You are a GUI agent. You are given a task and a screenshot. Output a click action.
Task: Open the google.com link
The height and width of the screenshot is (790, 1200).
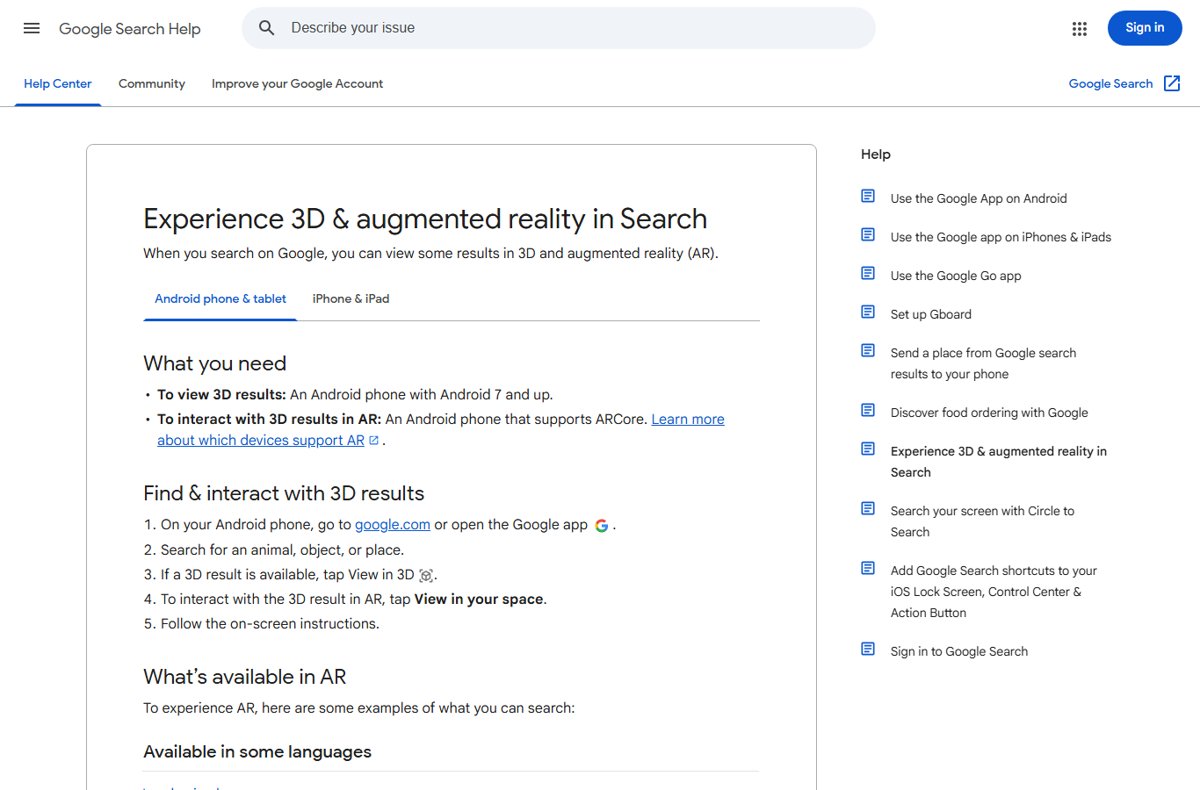click(393, 524)
